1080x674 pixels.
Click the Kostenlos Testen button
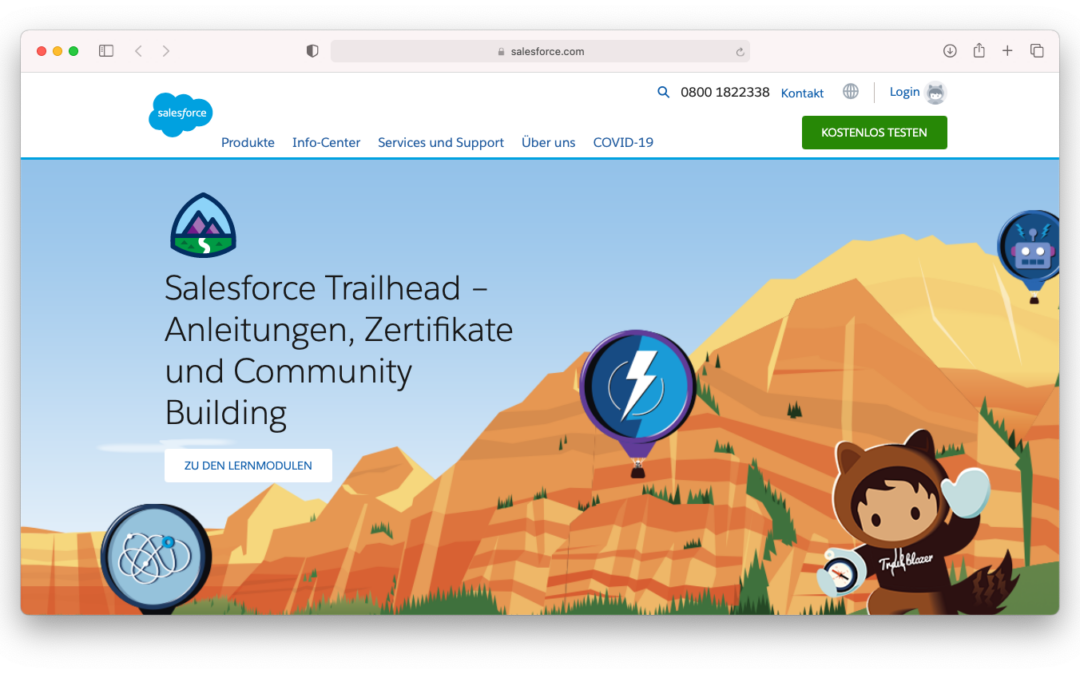pos(874,132)
